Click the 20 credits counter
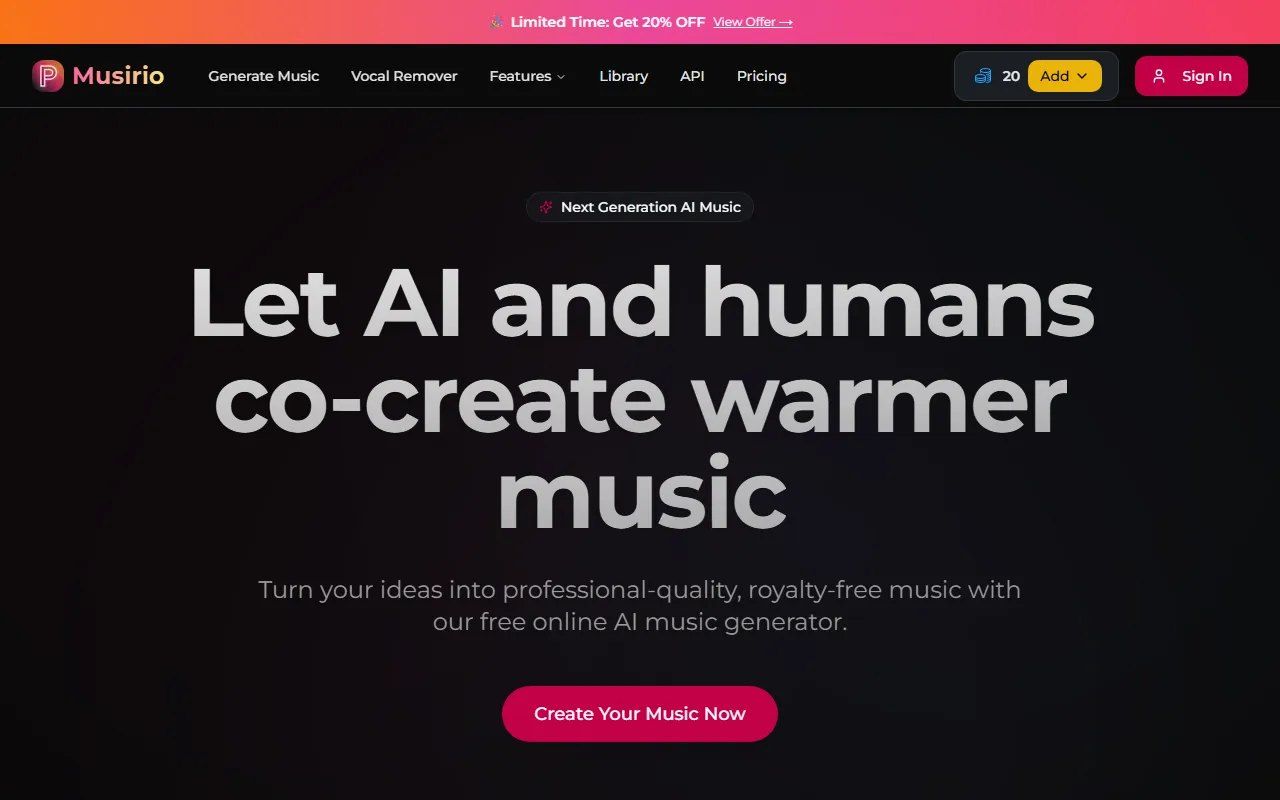Screen dimensions: 1280x800 tap(1011, 76)
